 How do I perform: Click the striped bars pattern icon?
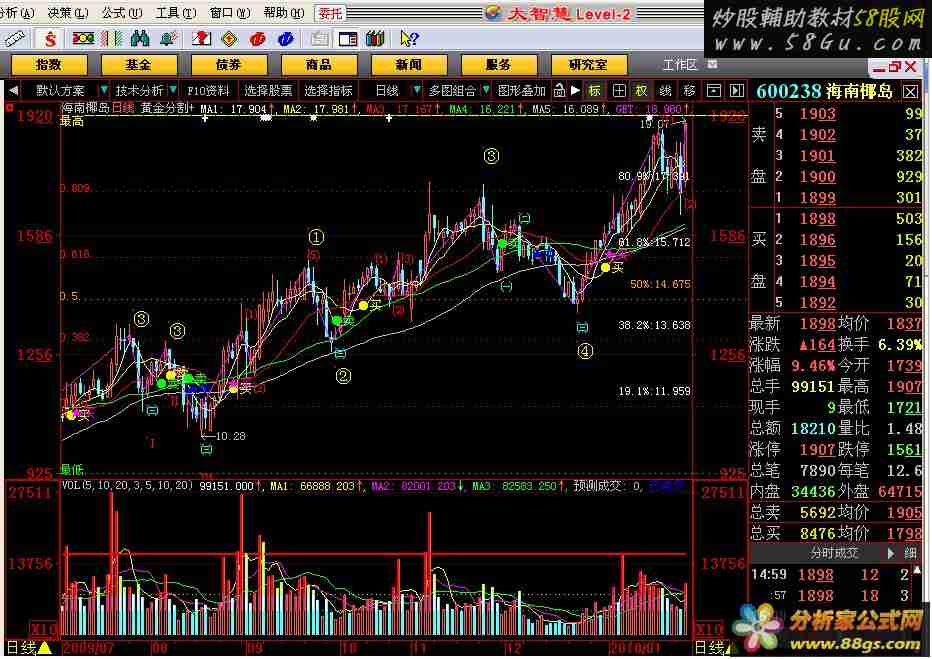(x=111, y=39)
